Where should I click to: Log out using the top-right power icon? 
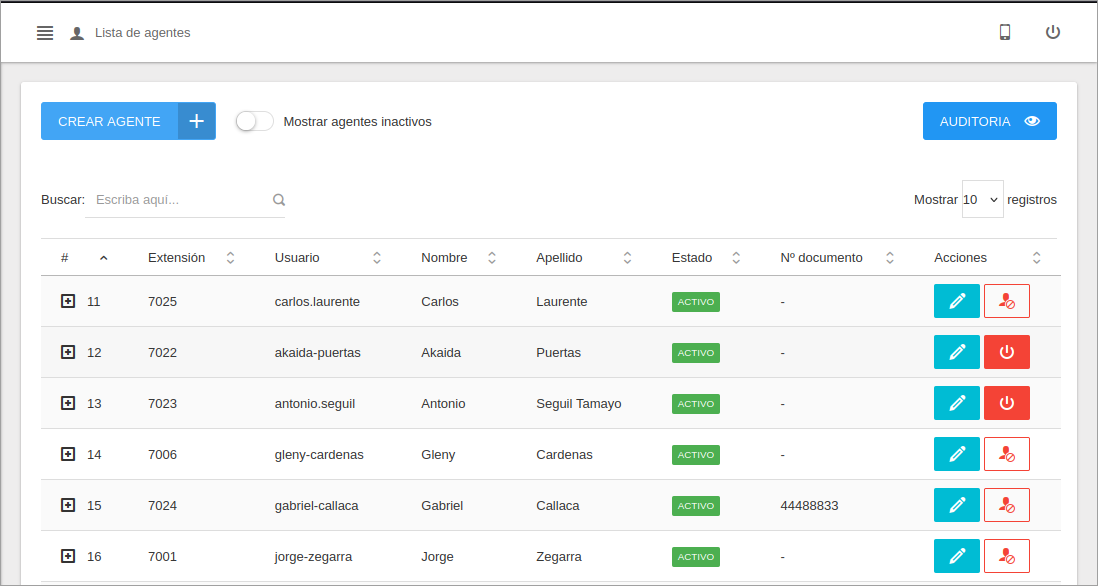(1053, 31)
